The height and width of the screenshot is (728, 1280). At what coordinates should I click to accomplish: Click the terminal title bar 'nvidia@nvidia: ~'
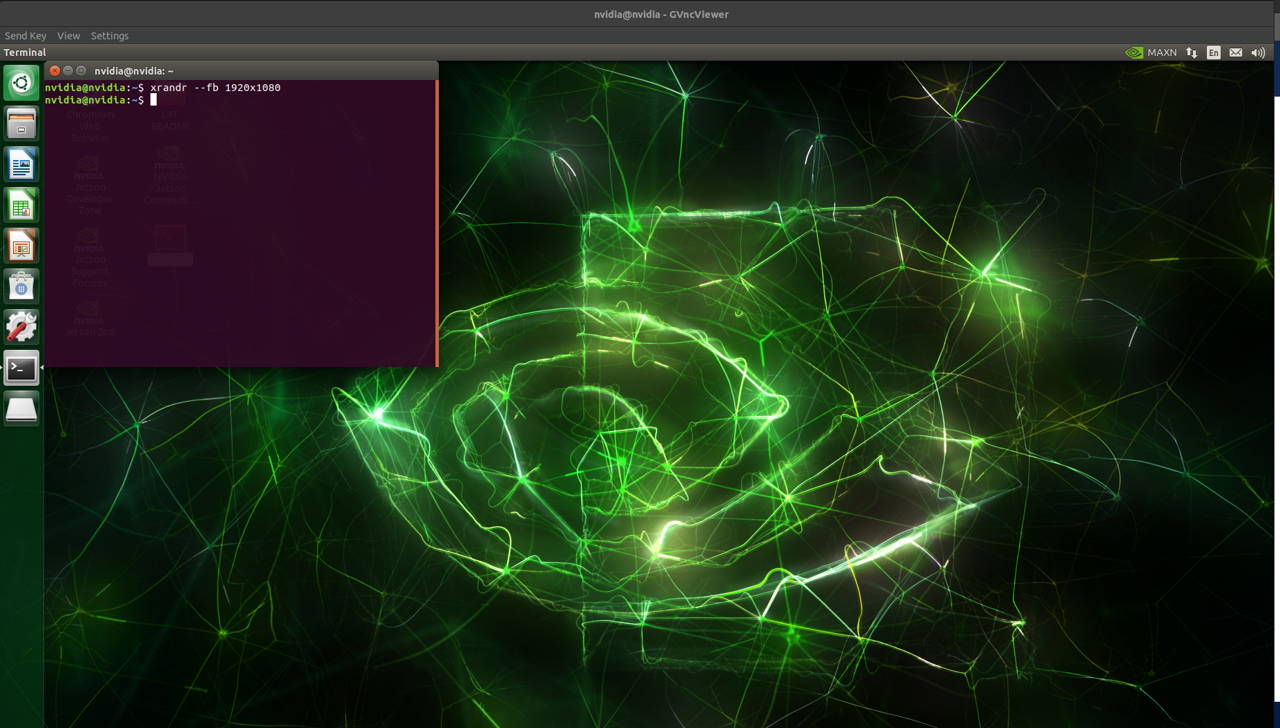[x=134, y=71]
